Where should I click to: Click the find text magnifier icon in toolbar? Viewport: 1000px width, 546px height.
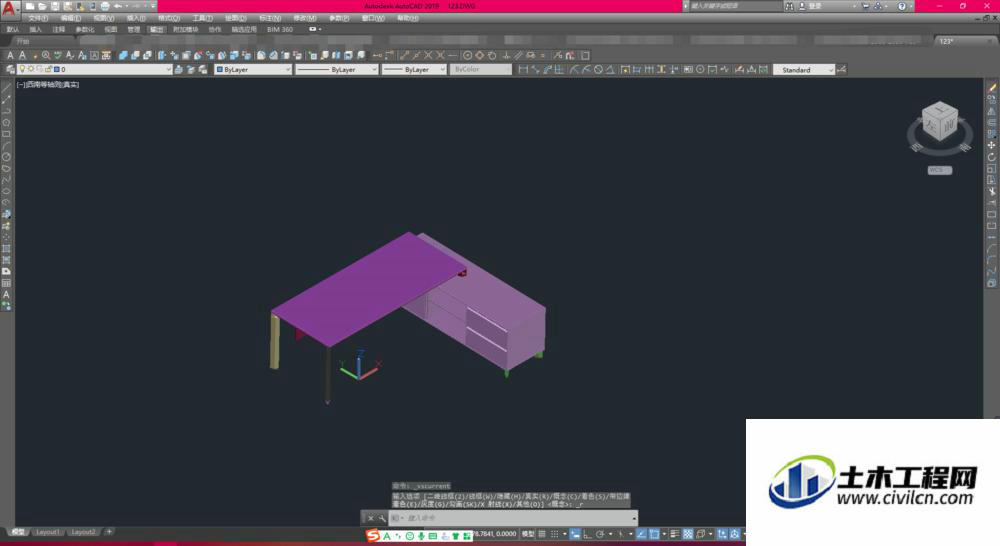click(x=46, y=55)
